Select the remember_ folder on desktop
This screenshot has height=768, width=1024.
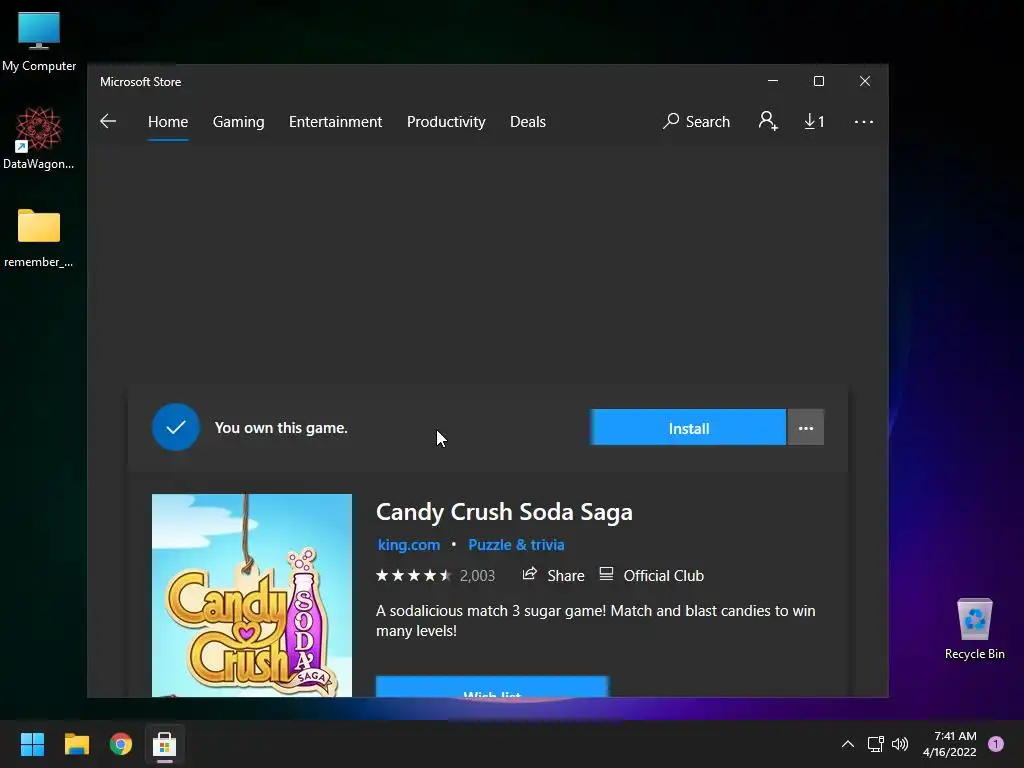tap(39, 238)
